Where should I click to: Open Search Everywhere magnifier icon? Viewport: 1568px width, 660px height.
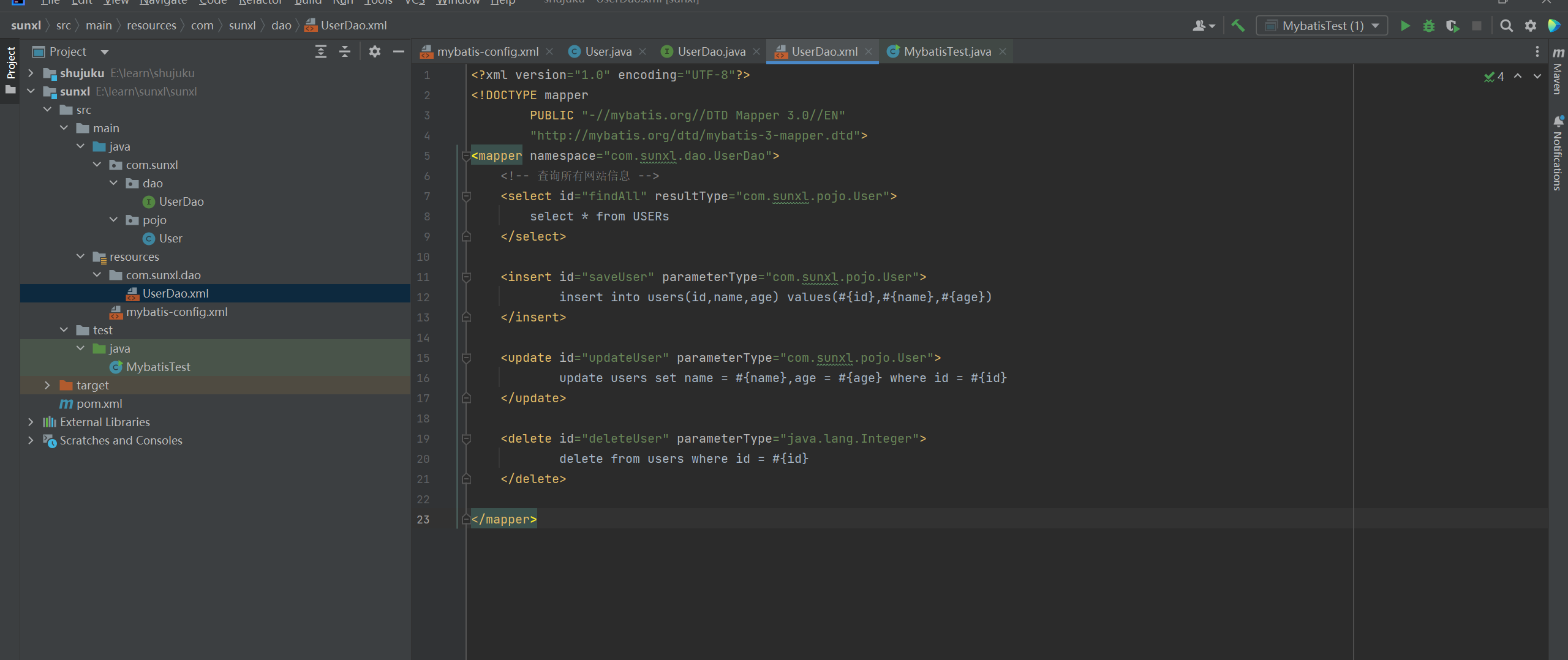(x=1506, y=26)
